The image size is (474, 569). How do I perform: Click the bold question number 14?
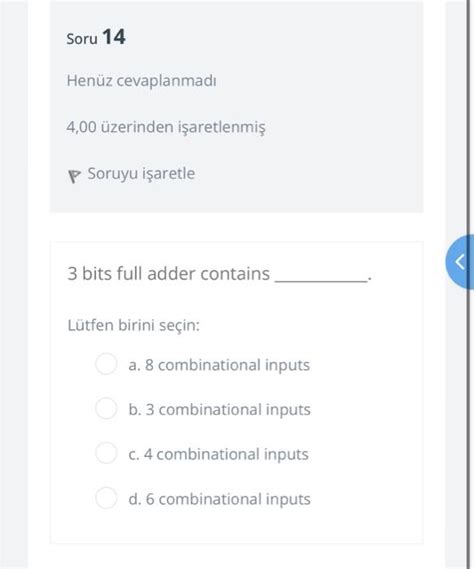point(114,37)
